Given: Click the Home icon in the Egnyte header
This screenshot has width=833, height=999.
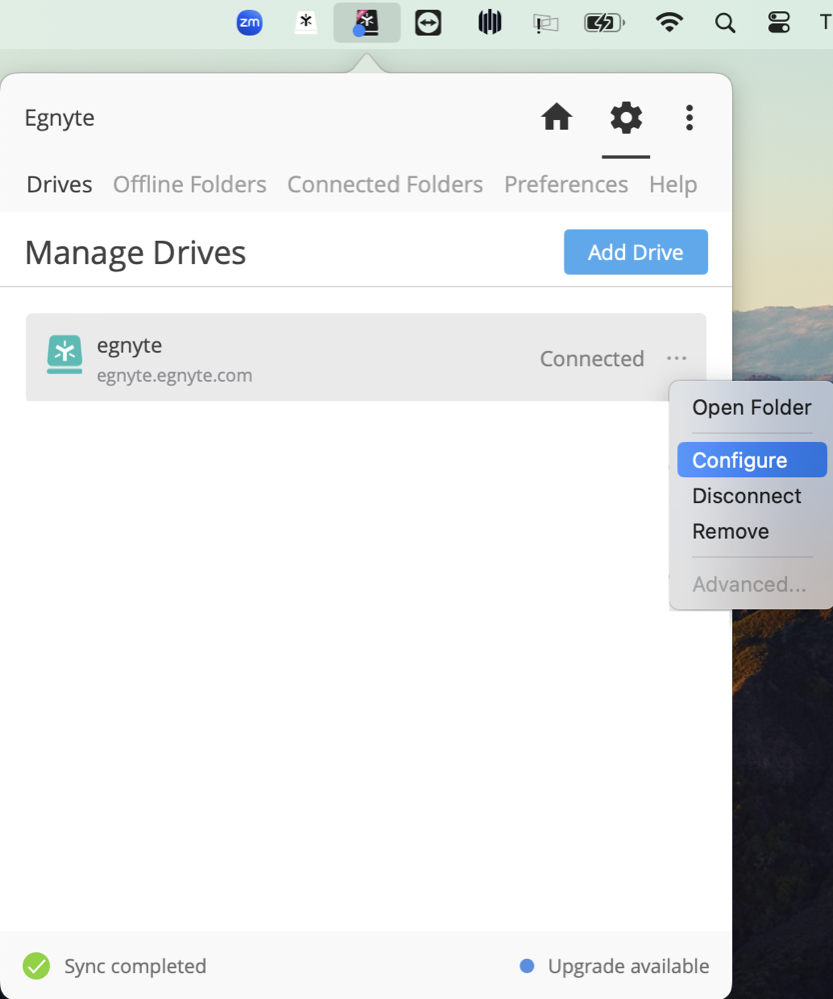Looking at the screenshot, I should click(x=556, y=117).
